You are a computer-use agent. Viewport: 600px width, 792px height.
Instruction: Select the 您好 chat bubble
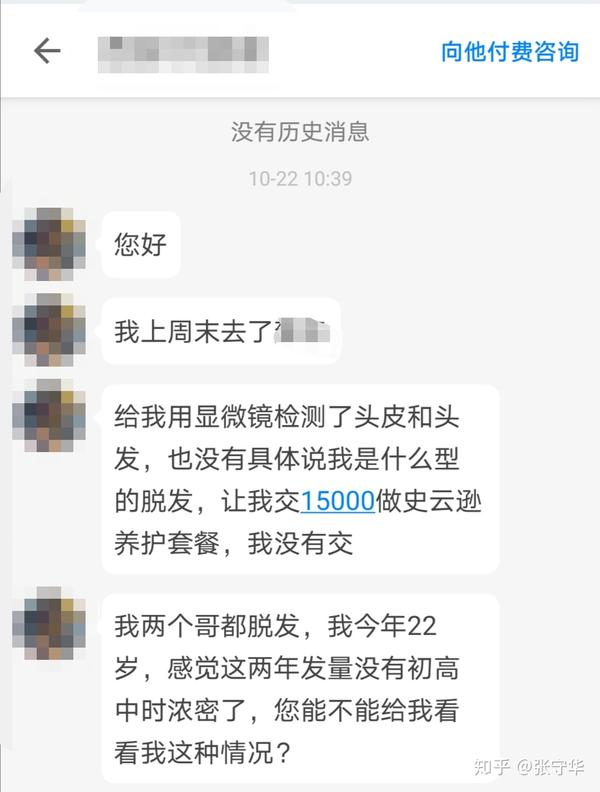141,244
